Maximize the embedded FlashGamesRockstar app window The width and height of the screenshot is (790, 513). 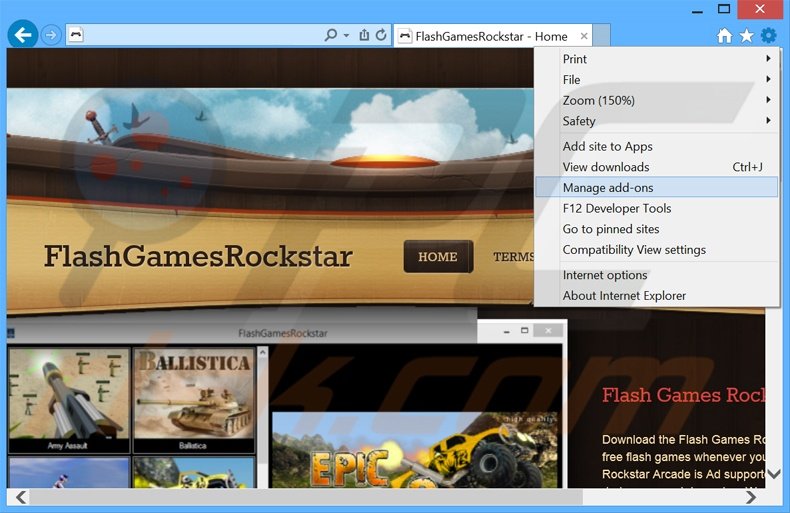(x=524, y=331)
